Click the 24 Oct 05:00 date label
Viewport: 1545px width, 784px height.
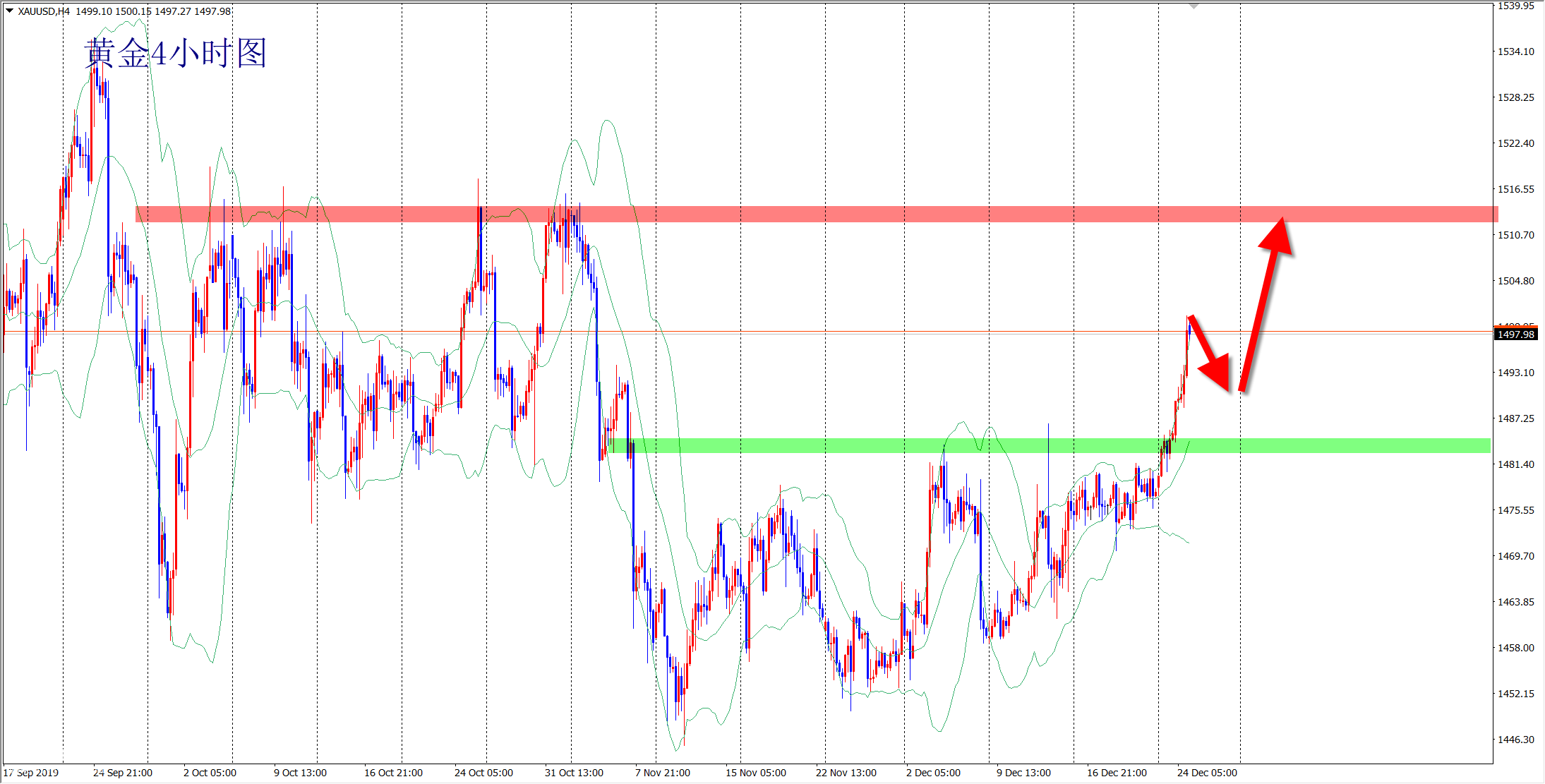(483, 773)
